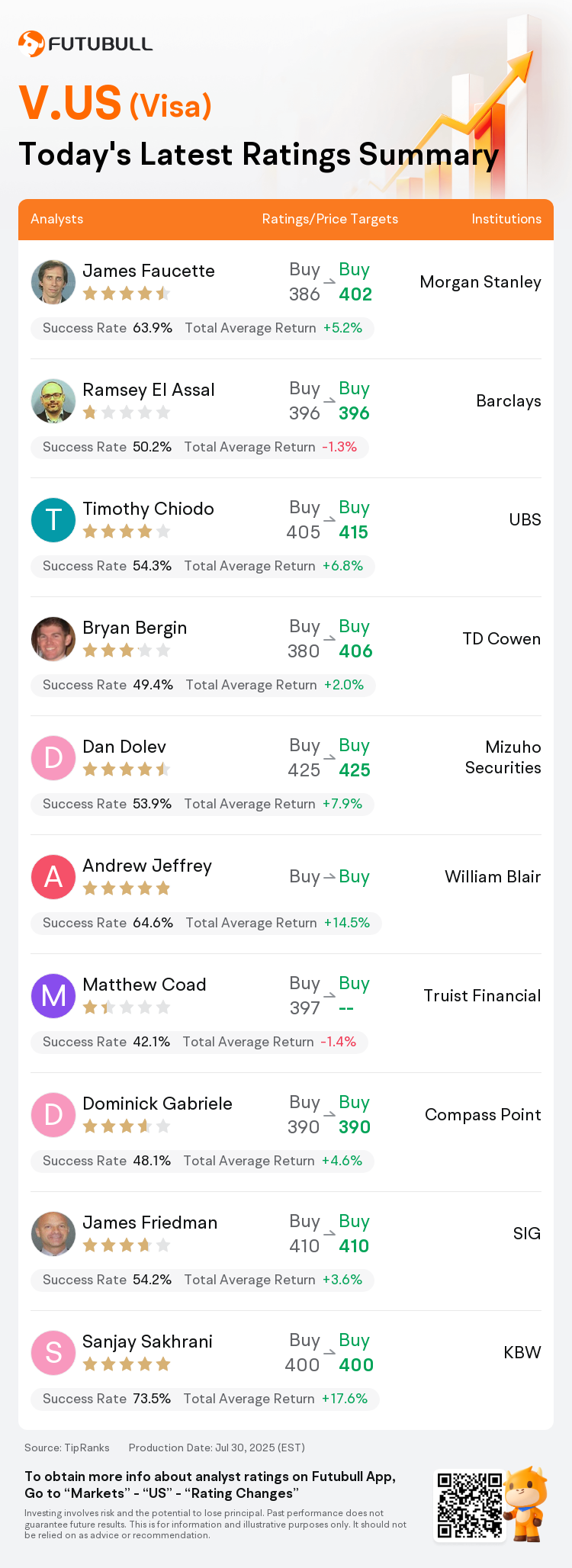Screen dimensions: 572x1568
Task: Open James Faucette's profile photo
Action: [53, 282]
